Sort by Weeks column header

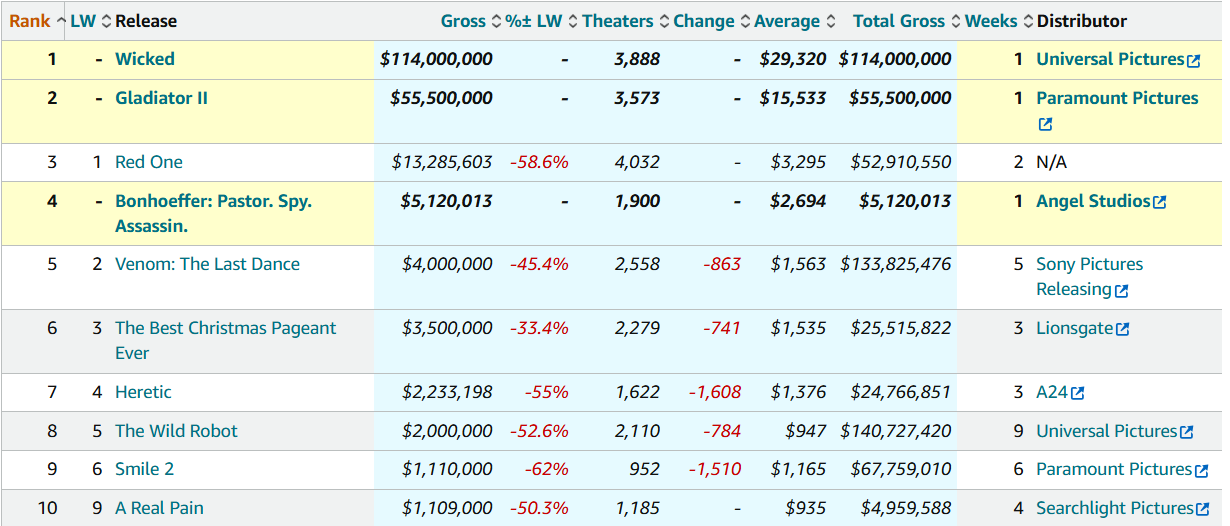pos(991,21)
